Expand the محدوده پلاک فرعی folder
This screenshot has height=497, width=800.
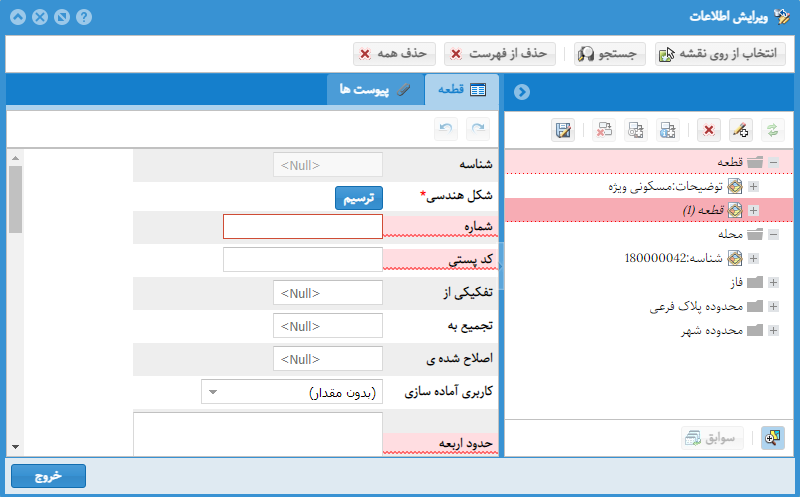click(773, 306)
